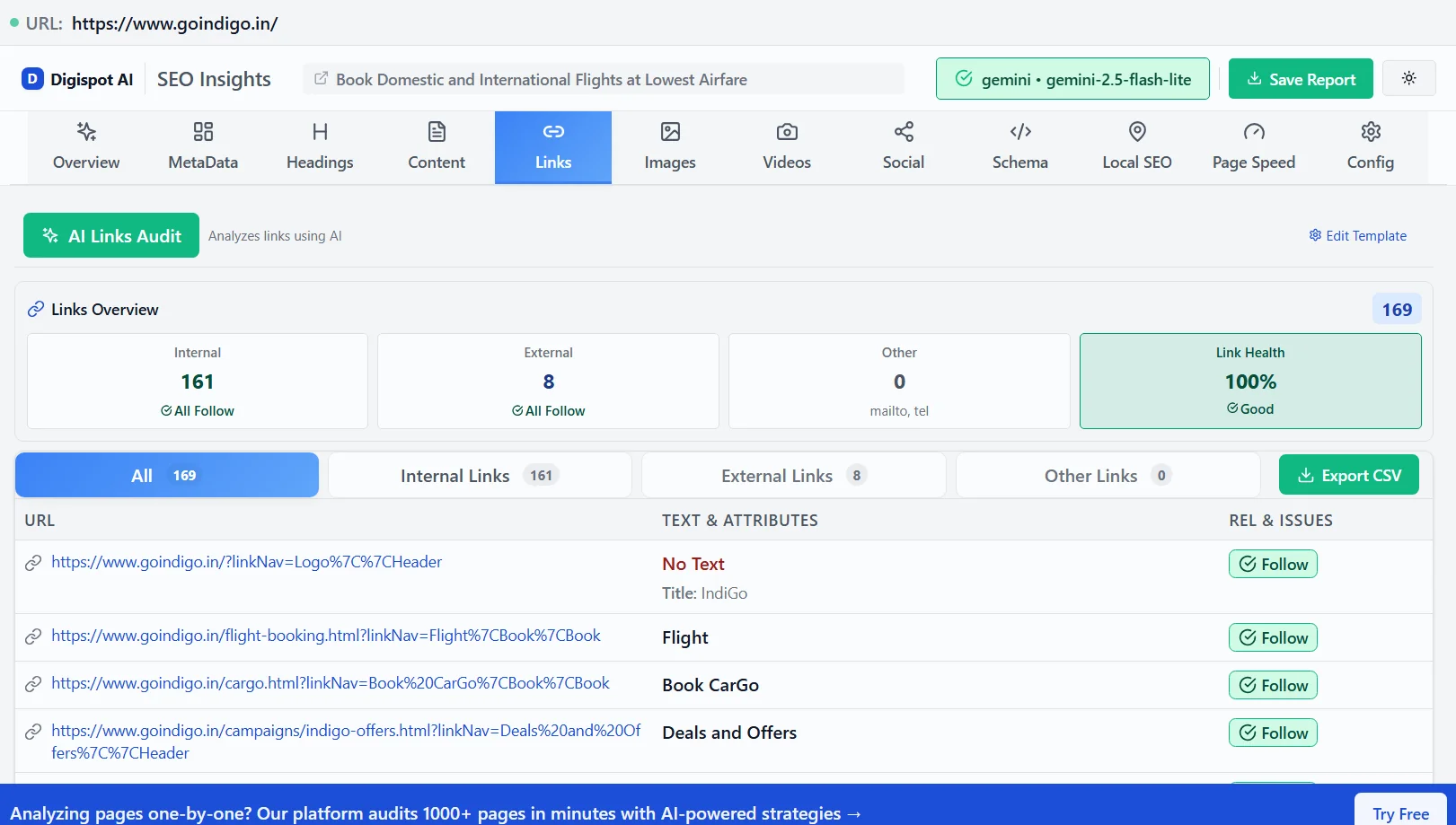
Task: Click the TEXT & ATTRIBUTES column header
Action: point(740,521)
